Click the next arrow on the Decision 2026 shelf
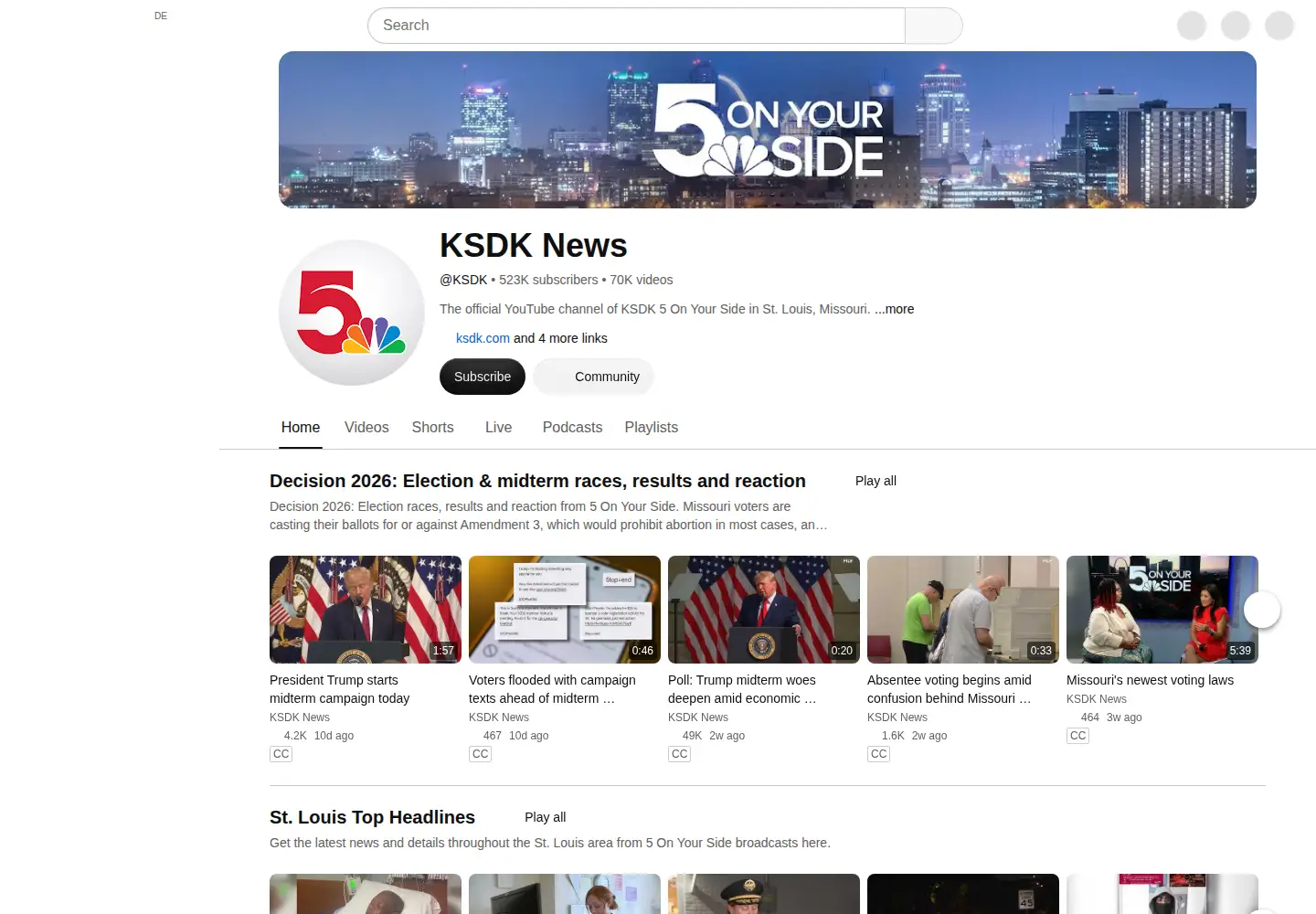Image resolution: width=1316 pixels, height=914 pixels. point(1262,610)
